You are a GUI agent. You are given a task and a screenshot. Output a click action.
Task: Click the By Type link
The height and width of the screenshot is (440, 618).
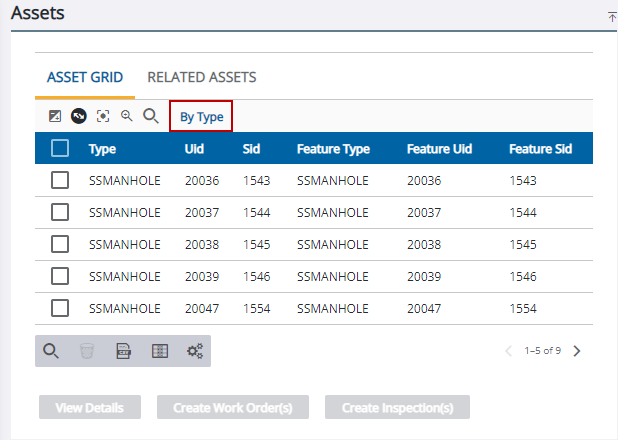click(x=201, y=117)
